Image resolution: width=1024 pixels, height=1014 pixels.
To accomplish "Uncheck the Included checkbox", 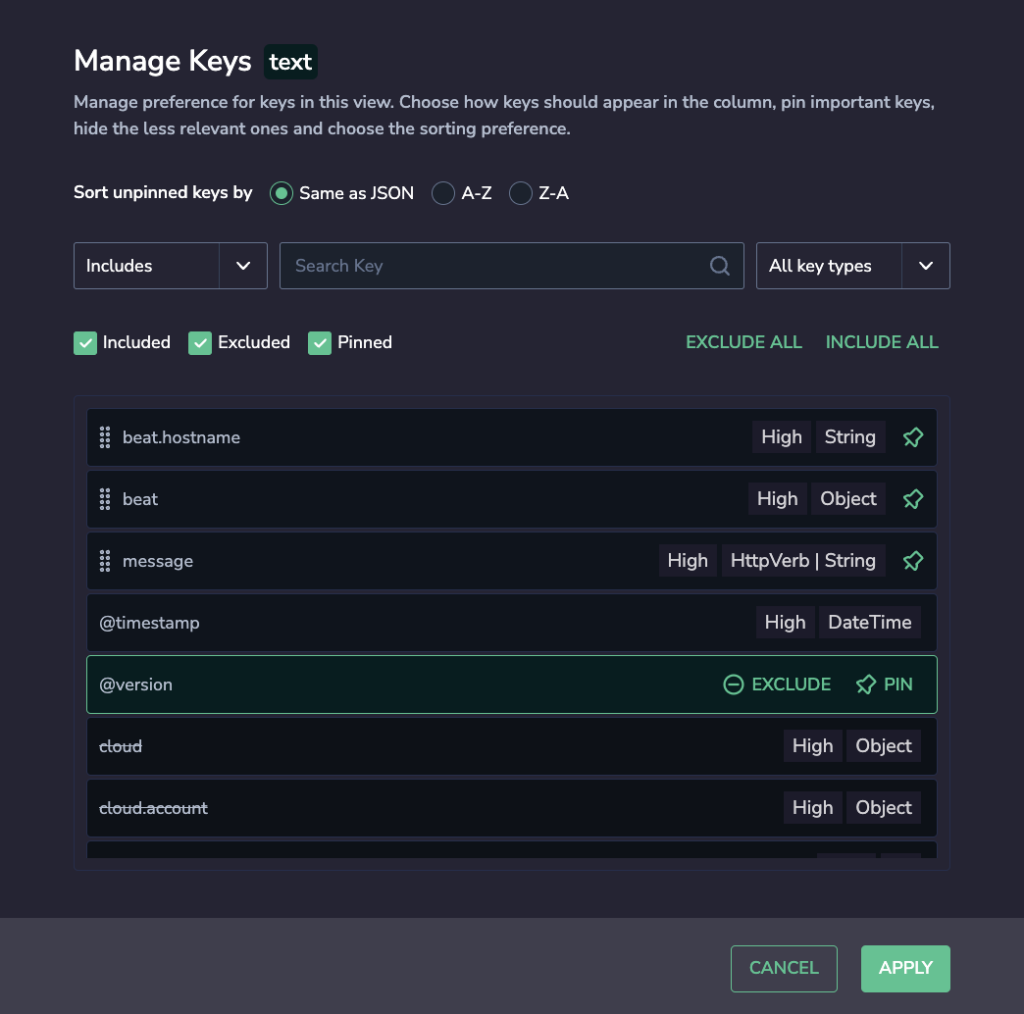I will (x=85, y=343).
